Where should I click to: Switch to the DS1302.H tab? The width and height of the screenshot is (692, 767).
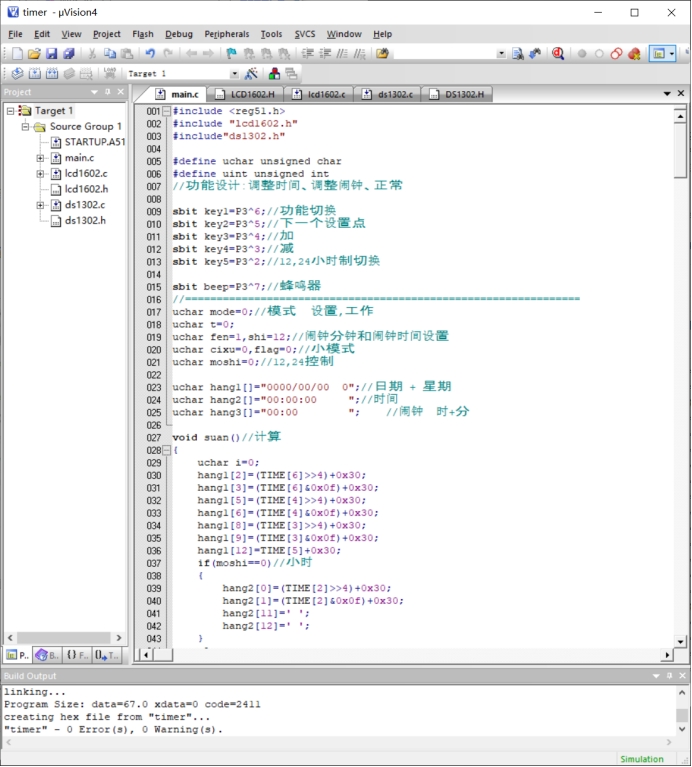tap(457, 94)
